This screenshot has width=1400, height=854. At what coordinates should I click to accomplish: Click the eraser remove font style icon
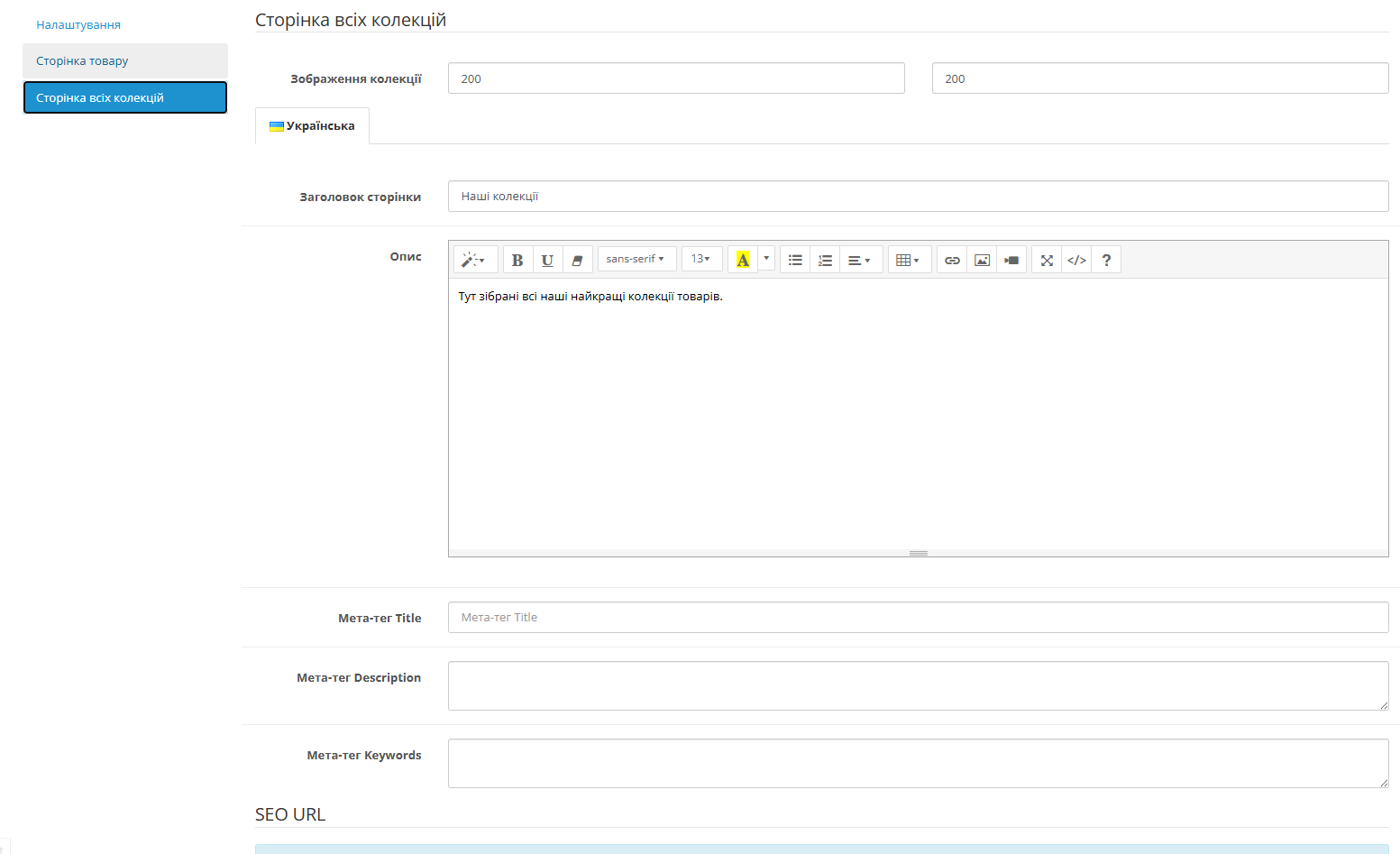(x=578, y=260)
